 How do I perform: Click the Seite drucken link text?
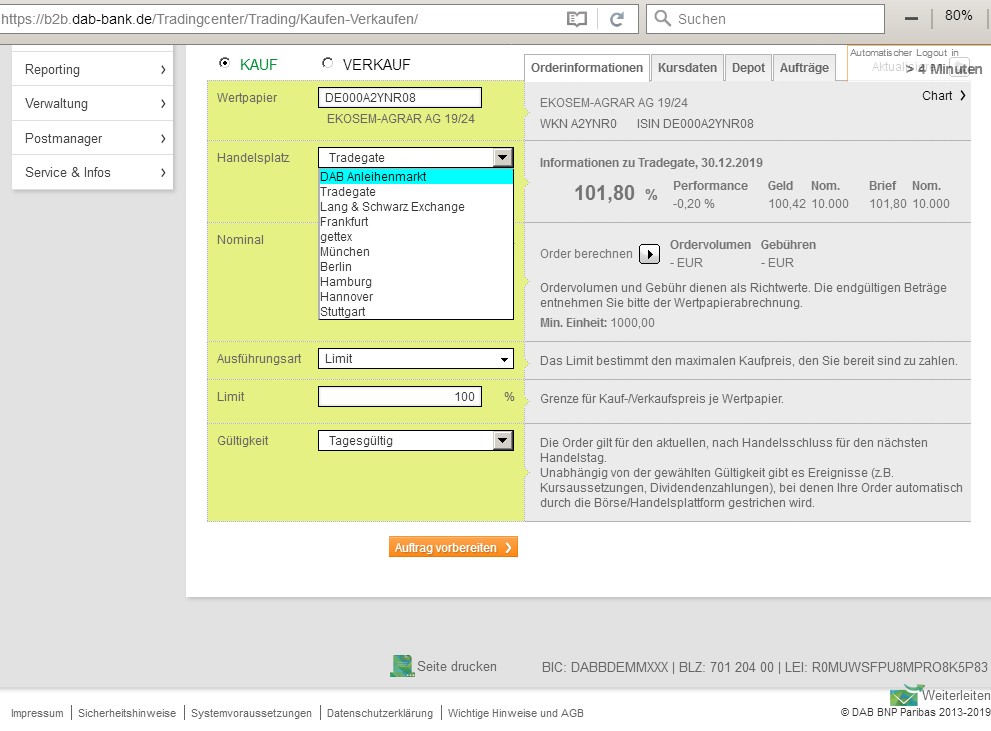[457, 667]
